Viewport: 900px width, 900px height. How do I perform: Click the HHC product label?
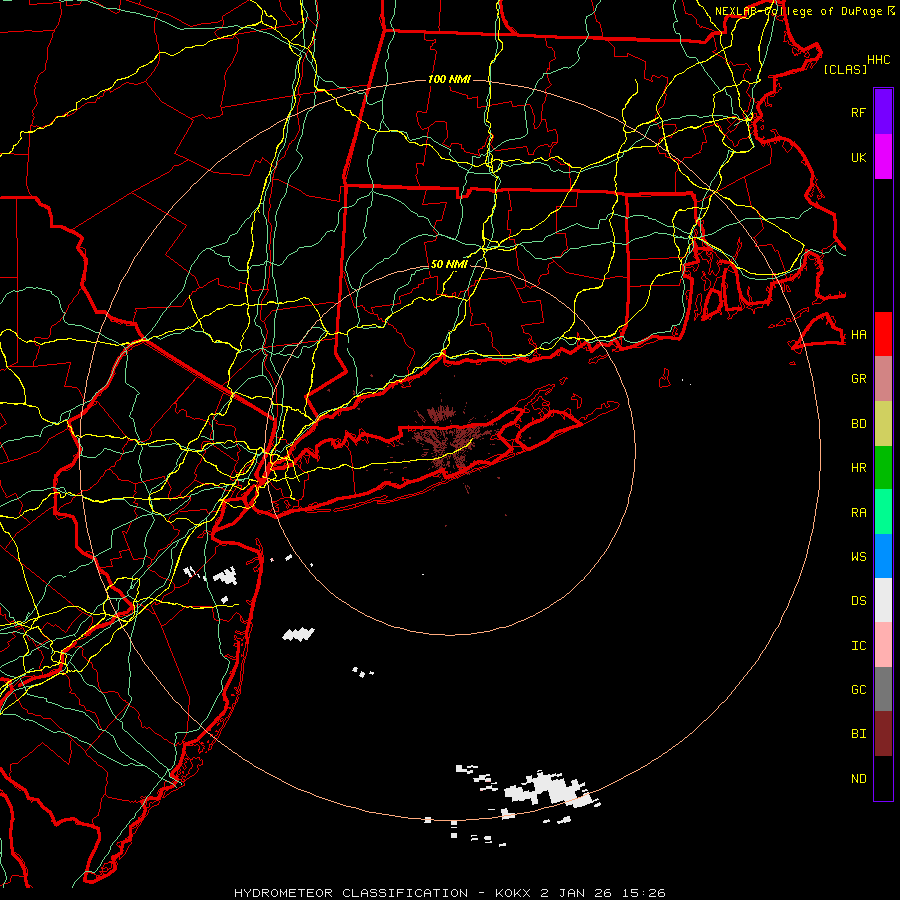click(879, 60)
